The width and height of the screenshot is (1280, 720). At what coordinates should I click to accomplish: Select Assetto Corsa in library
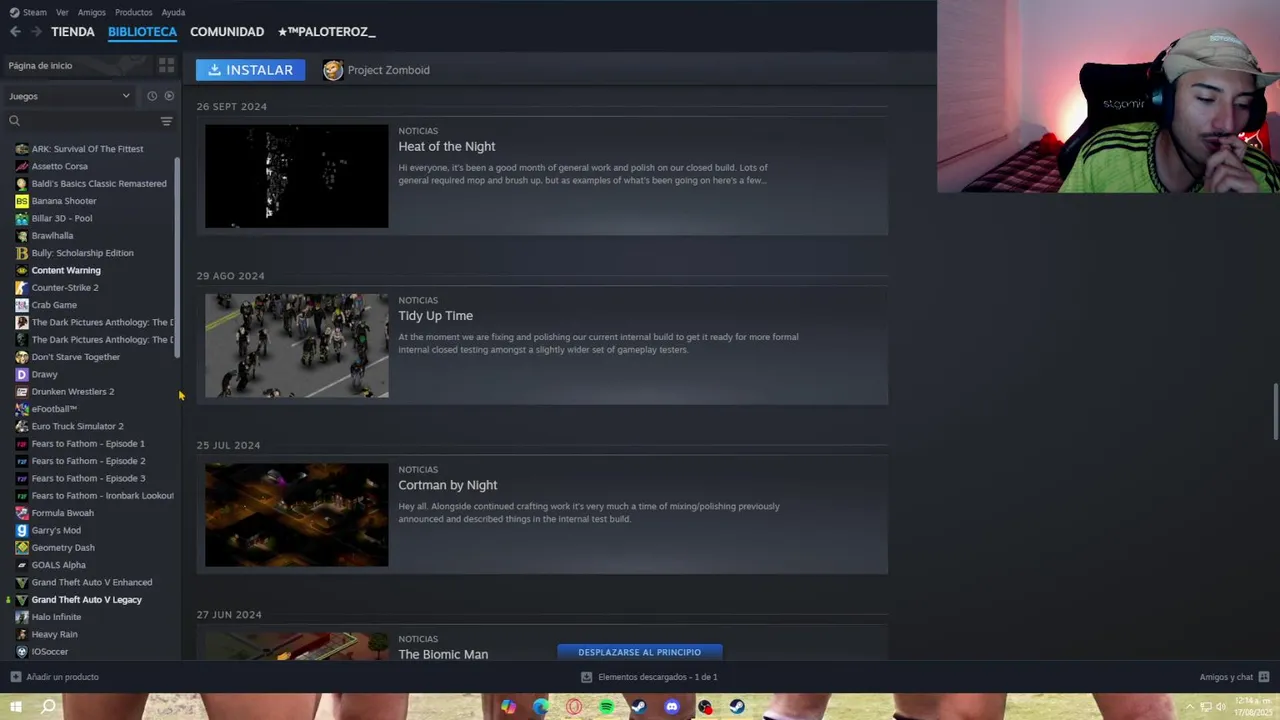[x=59, y=166]
